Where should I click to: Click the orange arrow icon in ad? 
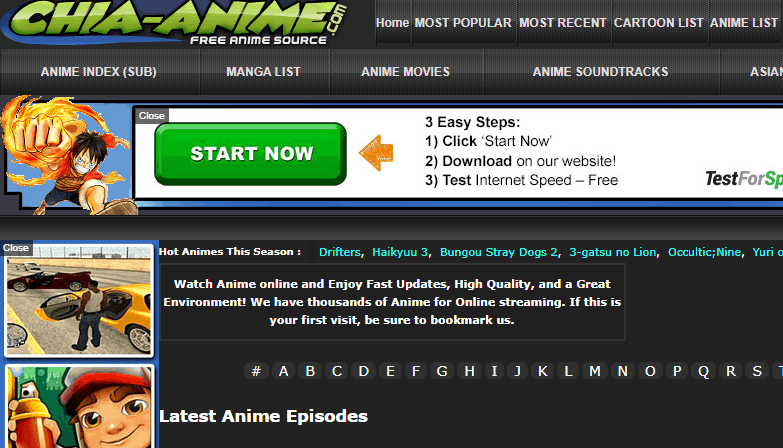pos(377,153)
